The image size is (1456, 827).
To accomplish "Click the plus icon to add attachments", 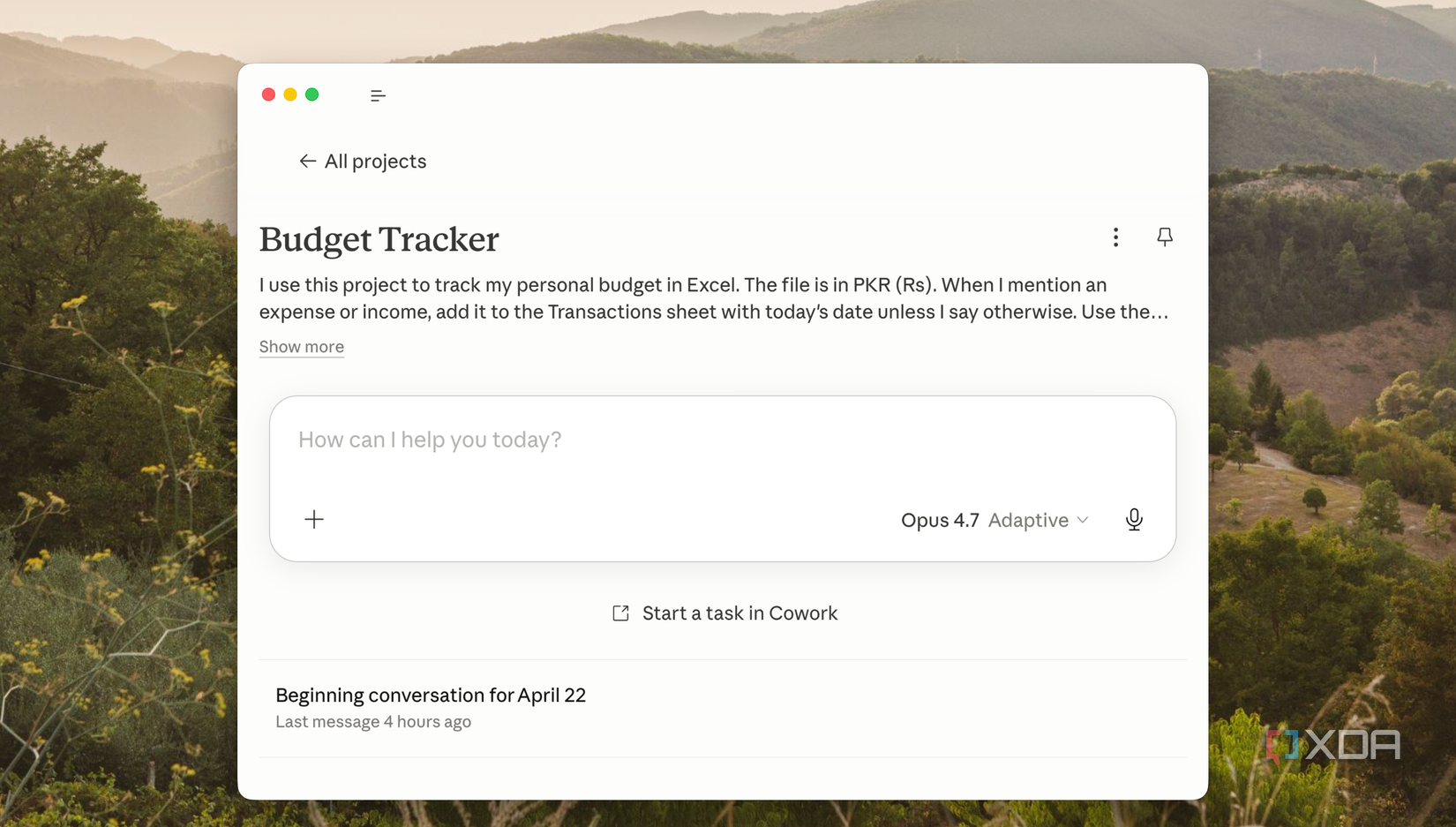I will coord(314,519).
